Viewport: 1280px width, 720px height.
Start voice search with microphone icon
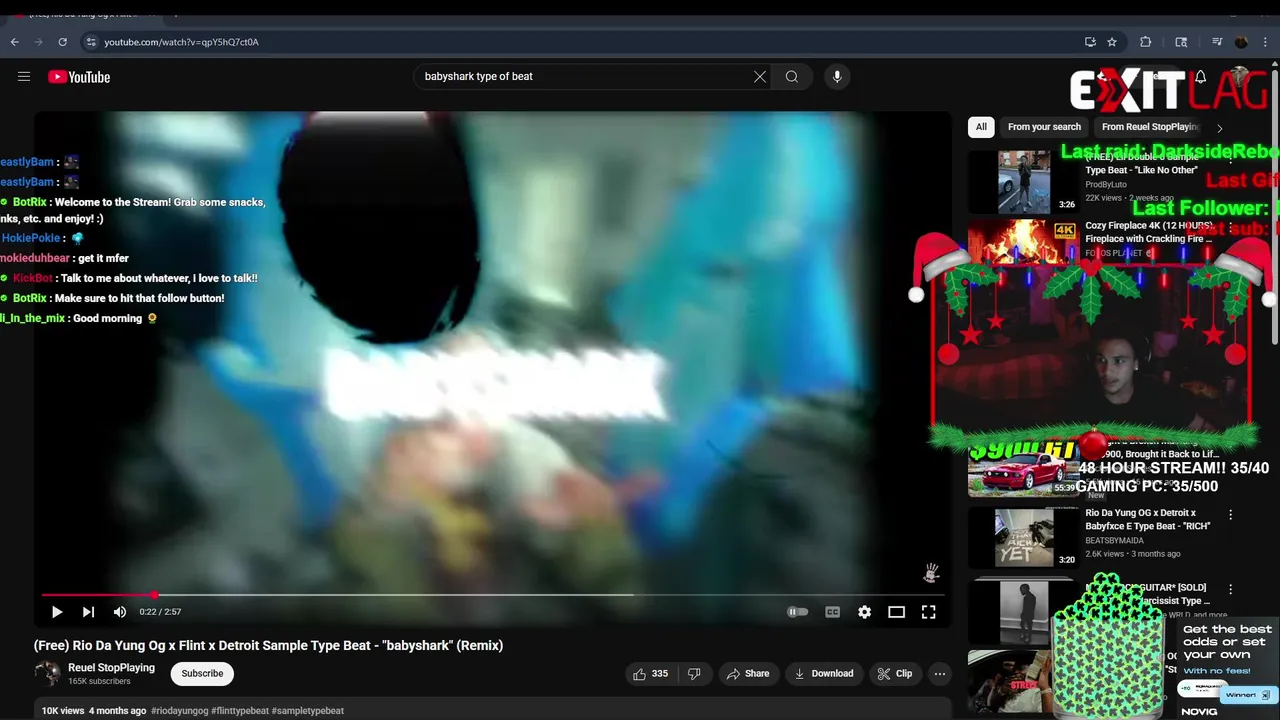point(837,76)
